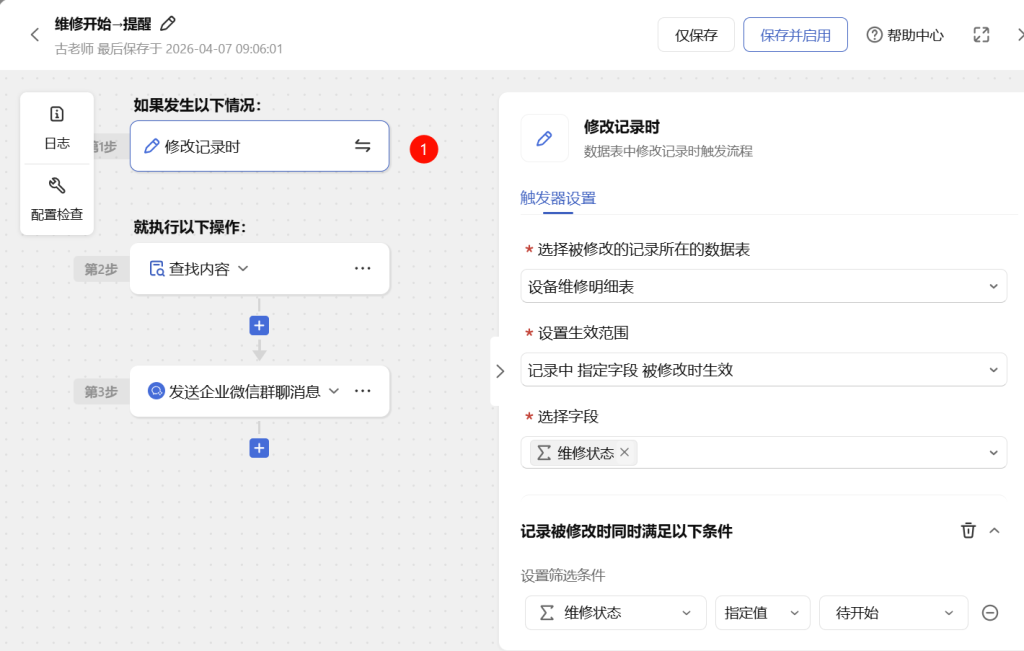This screenshot has width=1024, height=651.
Task: Collapse the 记录被修改时同时满足以下条件 section
Action: 994,530
